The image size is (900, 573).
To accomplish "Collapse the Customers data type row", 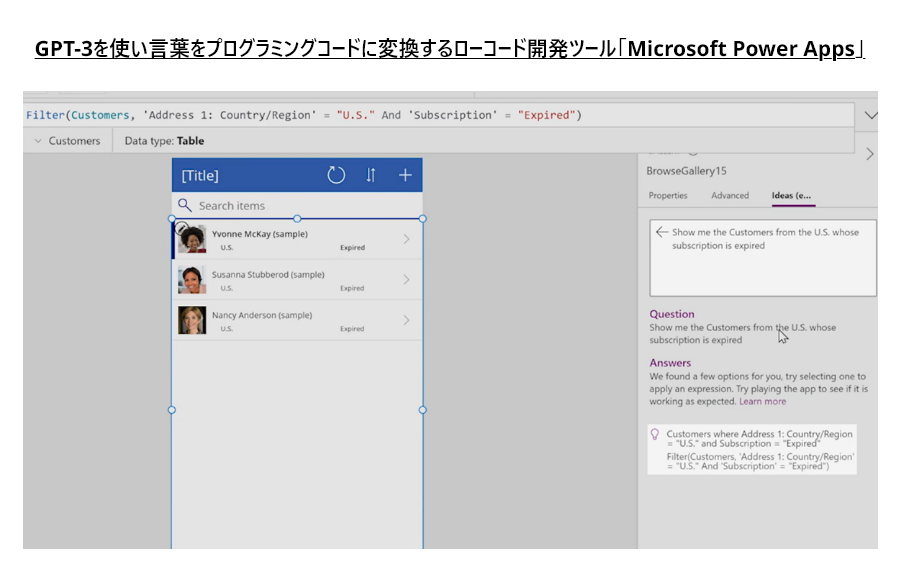I will coord(38,142).
